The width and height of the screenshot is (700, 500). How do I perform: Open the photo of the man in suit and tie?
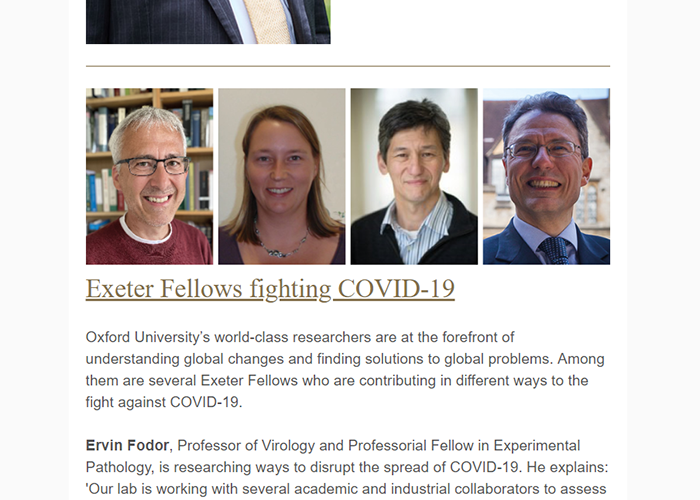click(x=546, y=177)
